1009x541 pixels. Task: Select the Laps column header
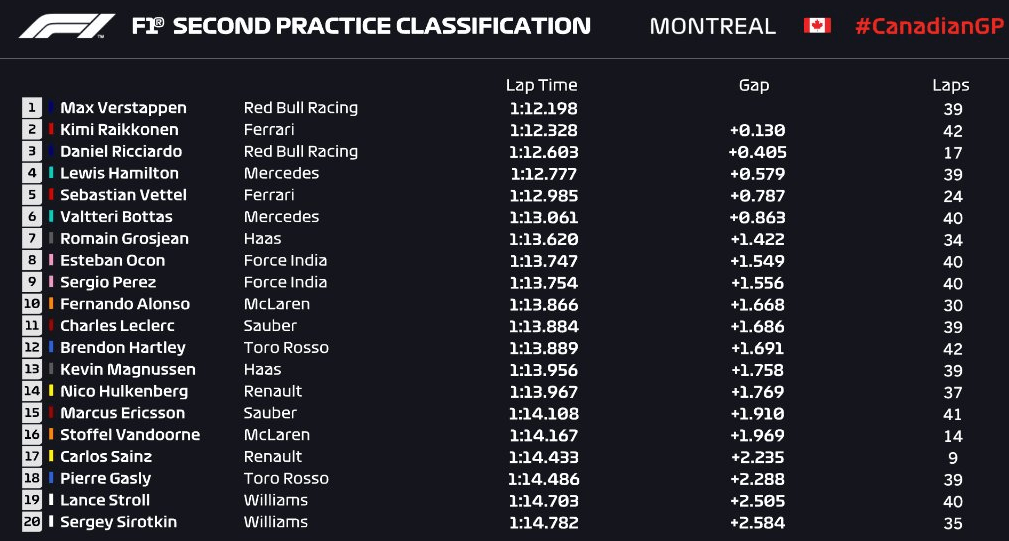coord(950,86)
